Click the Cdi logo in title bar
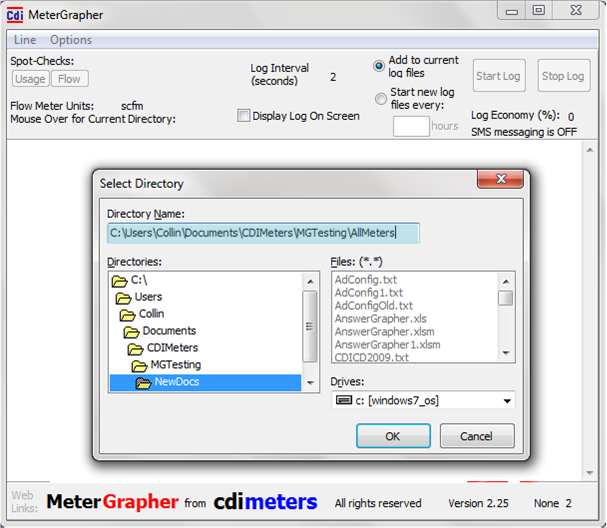This screenshot has width=607, height=528. point(15,15)
